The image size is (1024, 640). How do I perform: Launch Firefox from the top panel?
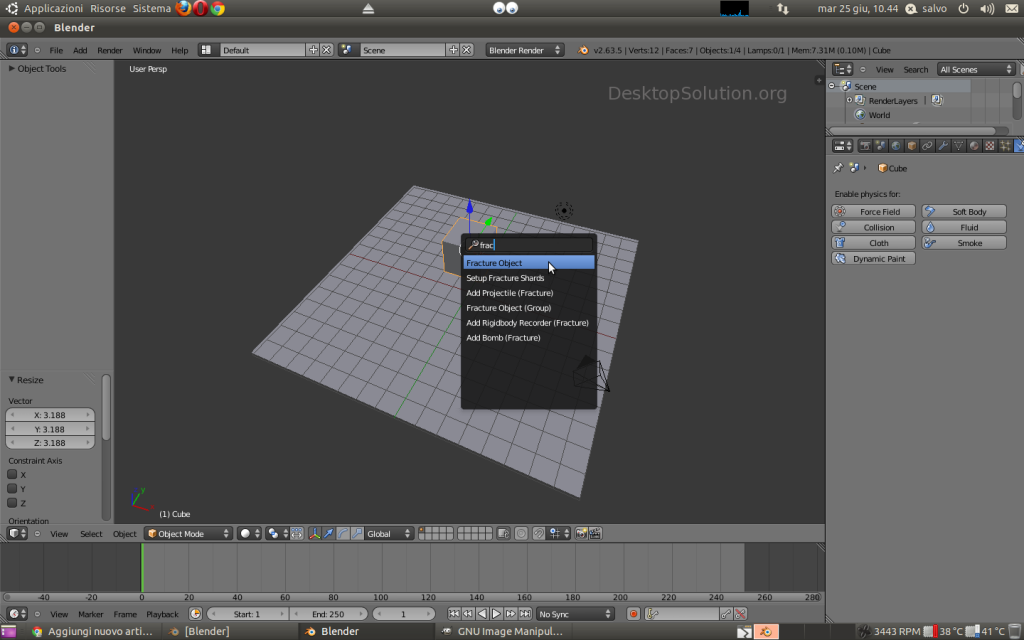(184, 8)
